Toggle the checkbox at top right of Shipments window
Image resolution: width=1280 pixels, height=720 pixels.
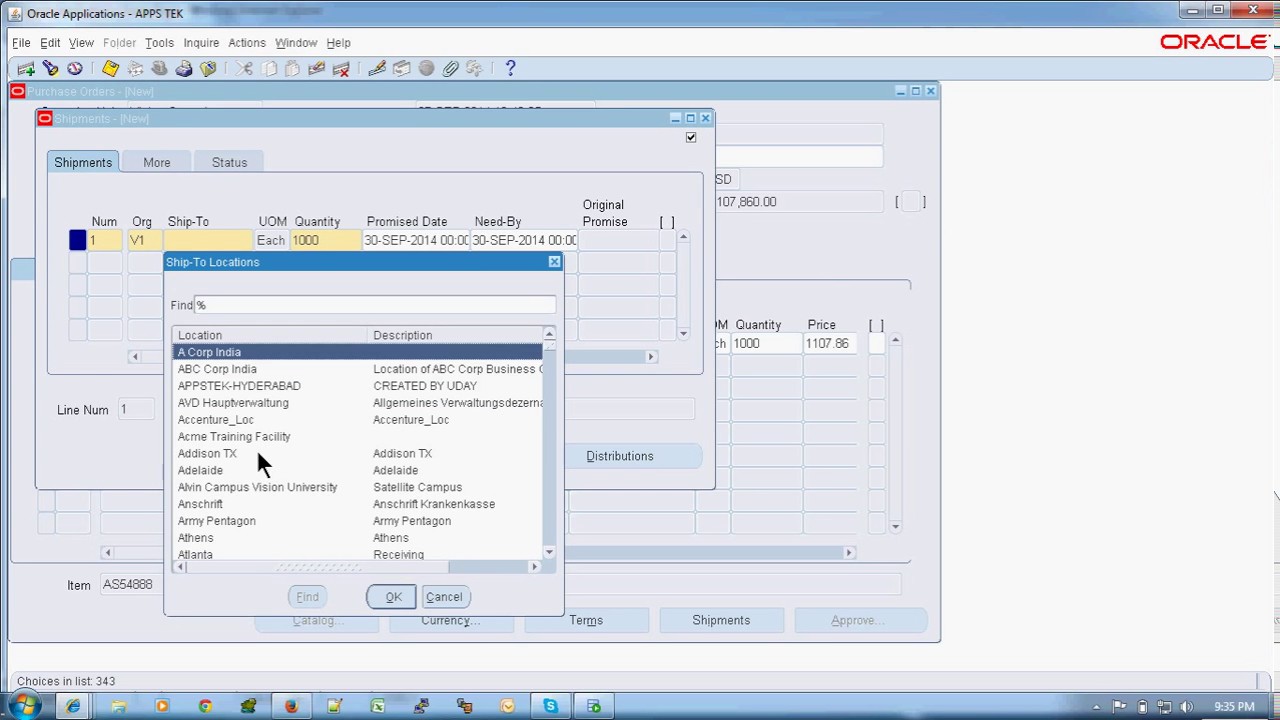691,137
